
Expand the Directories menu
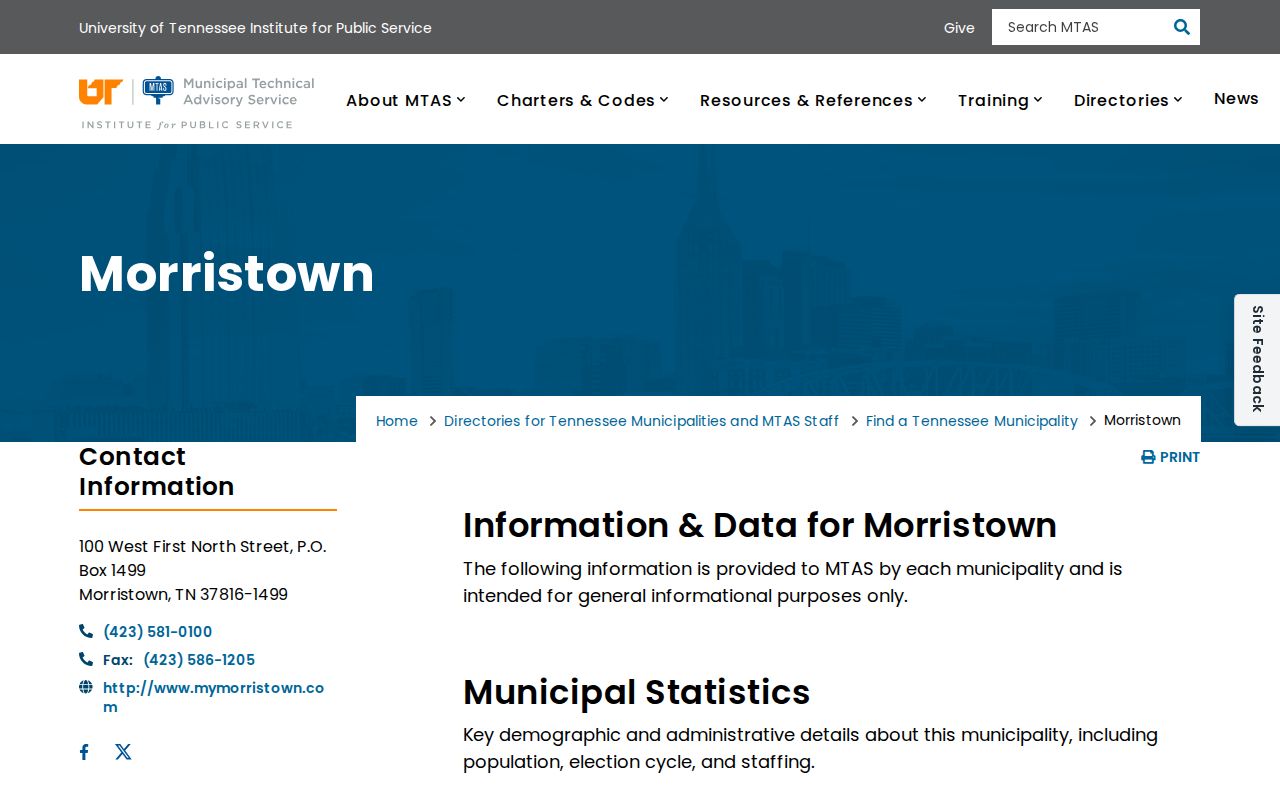coord(1128,100)
